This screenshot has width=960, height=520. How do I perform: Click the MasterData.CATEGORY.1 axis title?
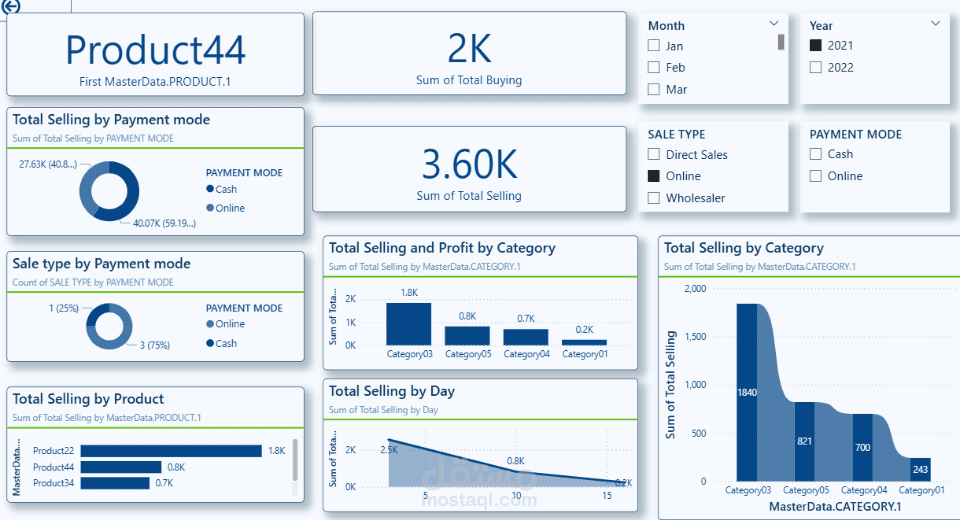point(835,507)
